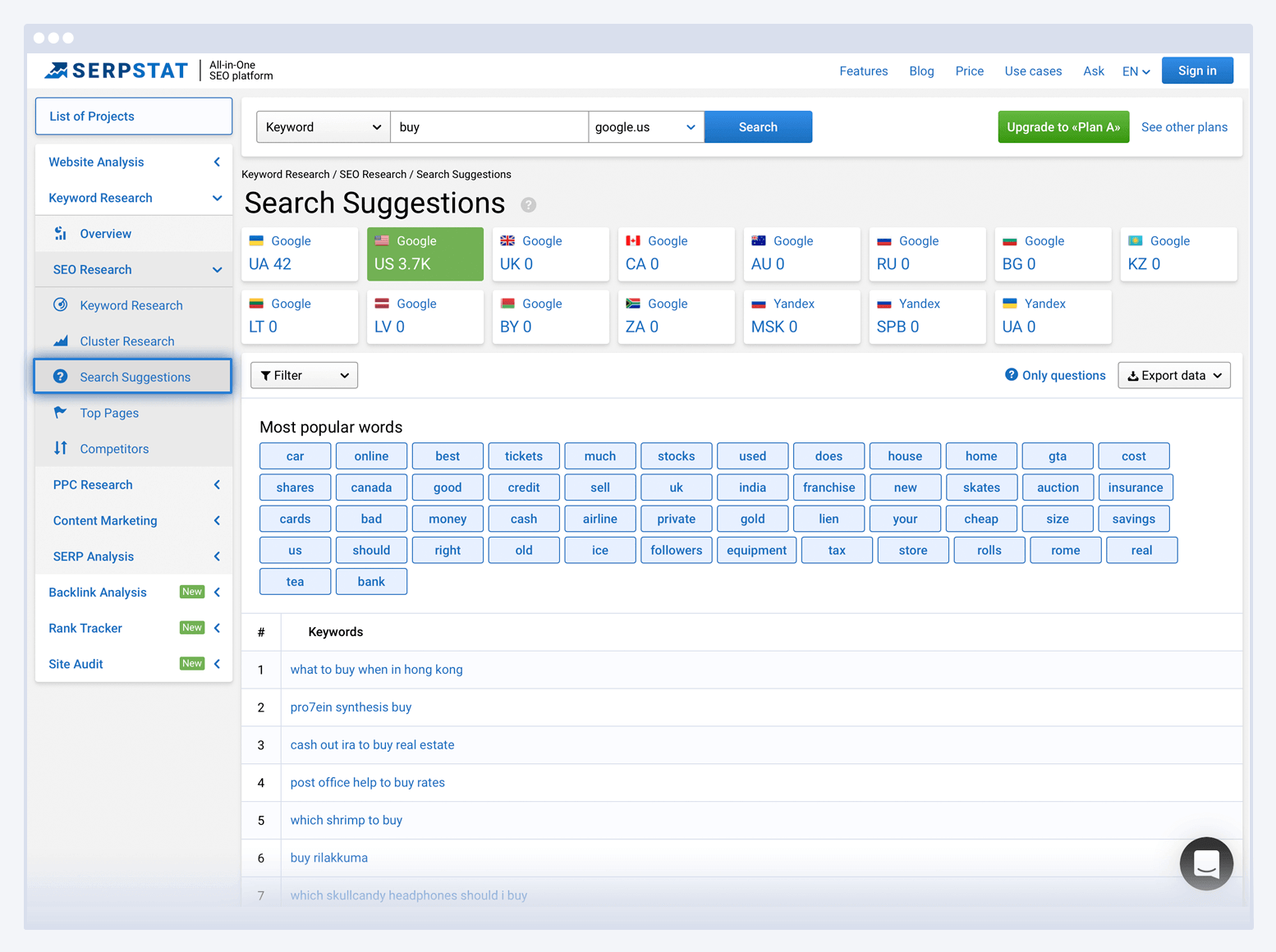Click the Overview sidebar icon

(x=61, y=234)
